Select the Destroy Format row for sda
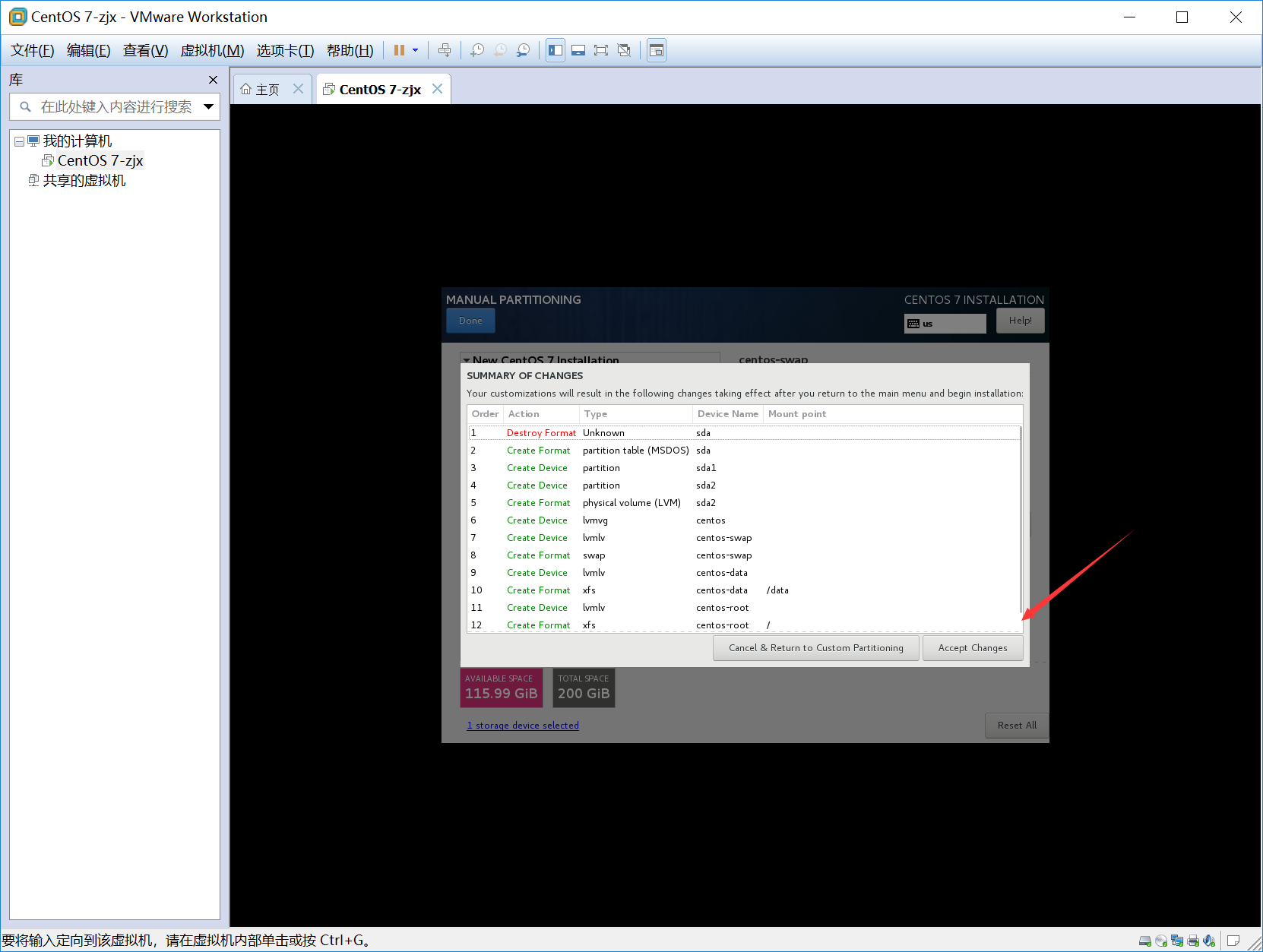This screenshot has height=952, width=1263. [744, 433]
